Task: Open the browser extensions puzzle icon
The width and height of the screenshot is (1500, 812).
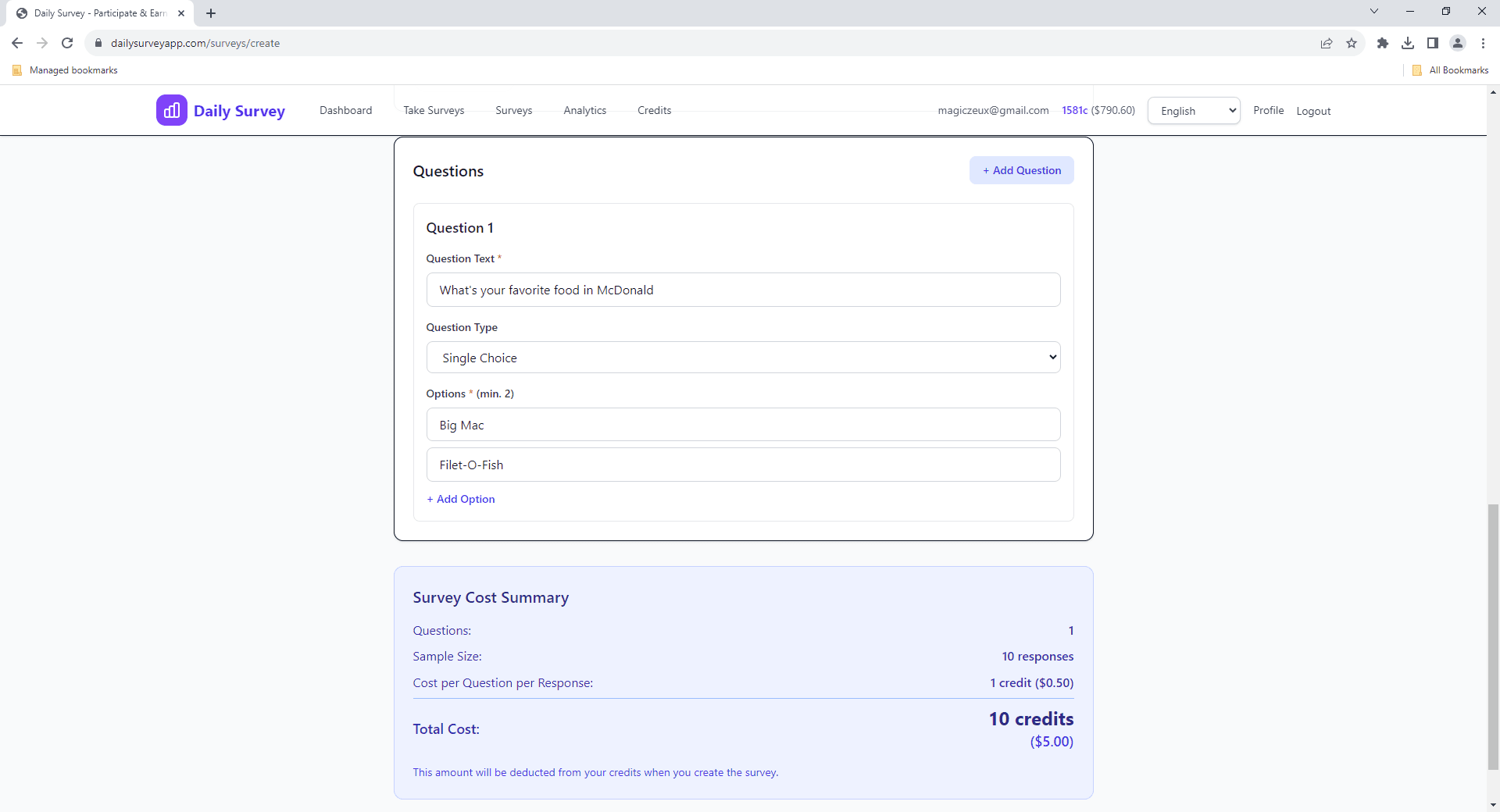Action: [1383, 43]
